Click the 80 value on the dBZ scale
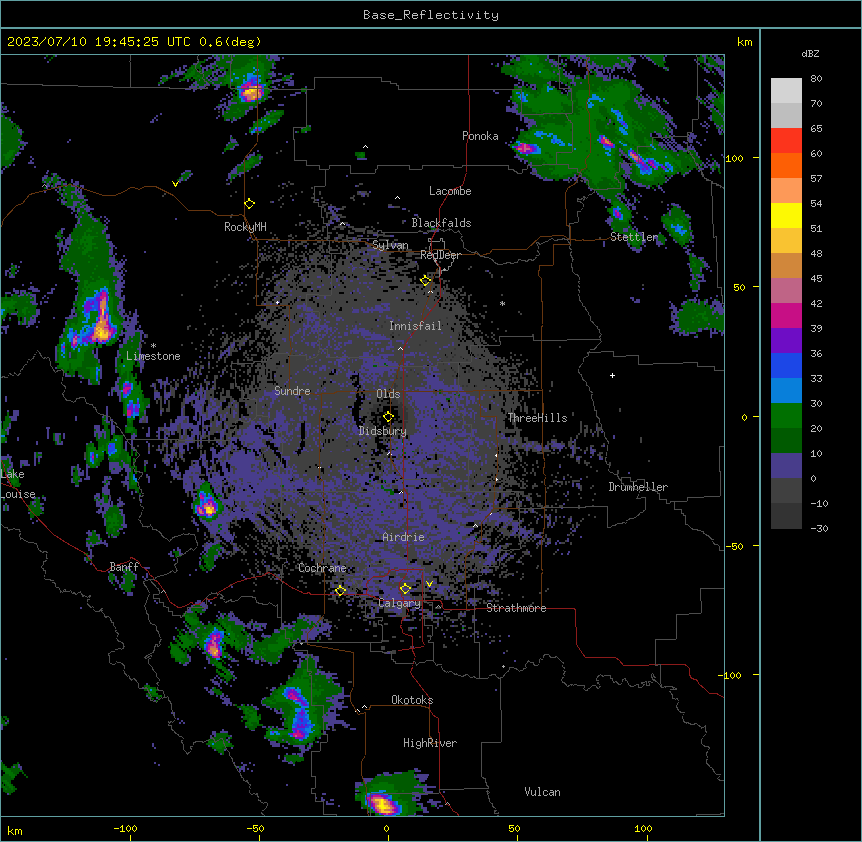 point(816,79)
